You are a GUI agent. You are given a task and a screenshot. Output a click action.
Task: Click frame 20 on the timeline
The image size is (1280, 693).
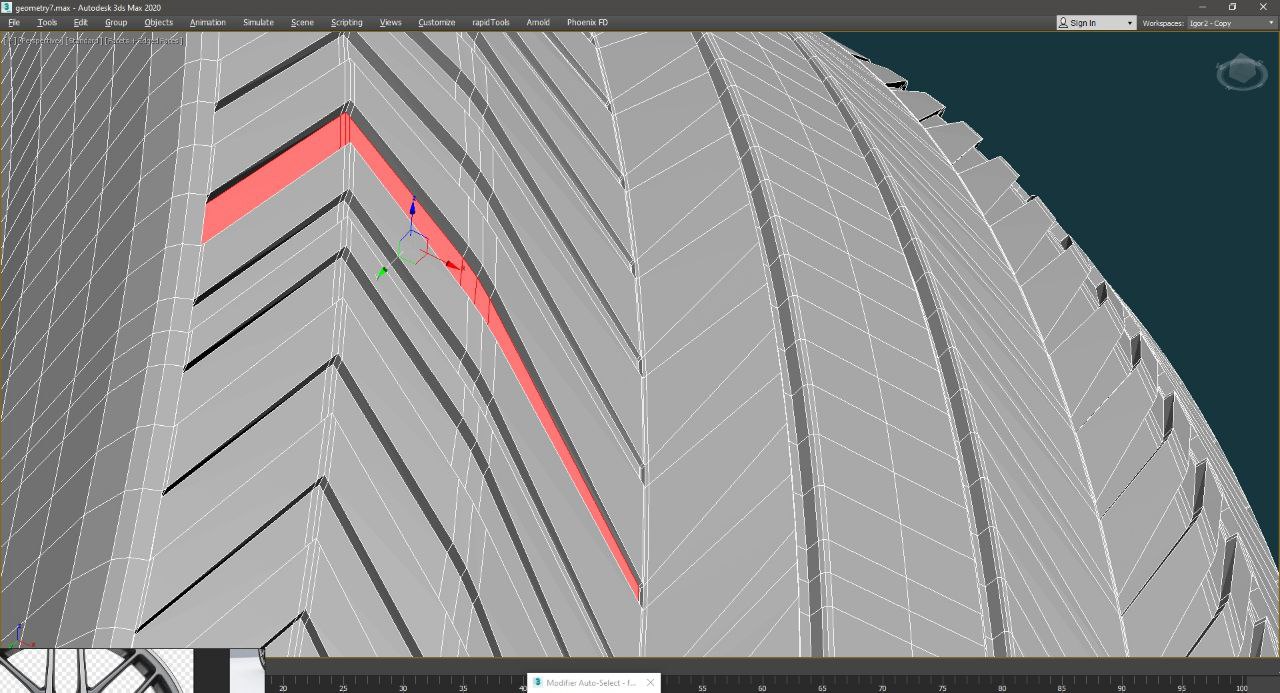click(283, 688)
